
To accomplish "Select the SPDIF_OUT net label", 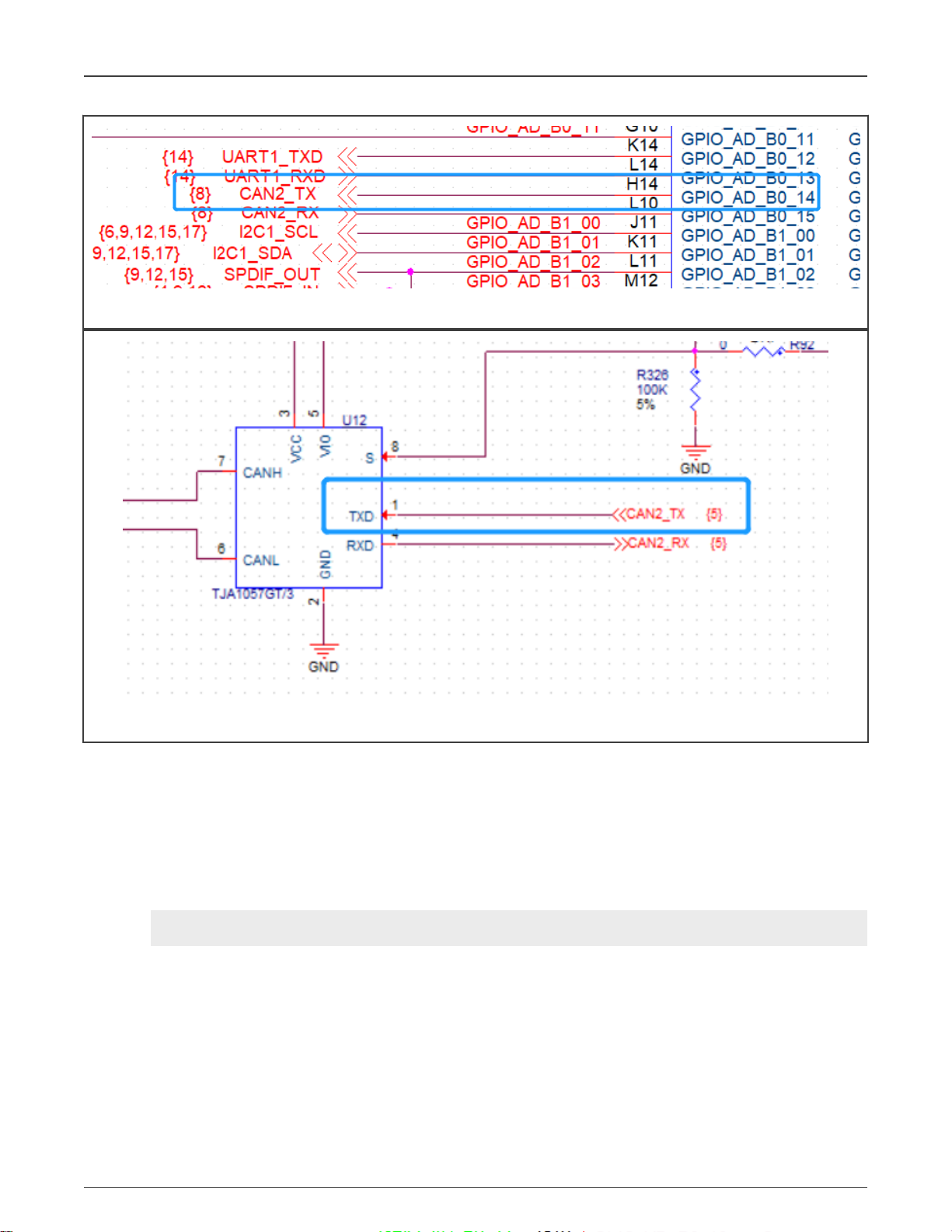I will coord(272,274).
